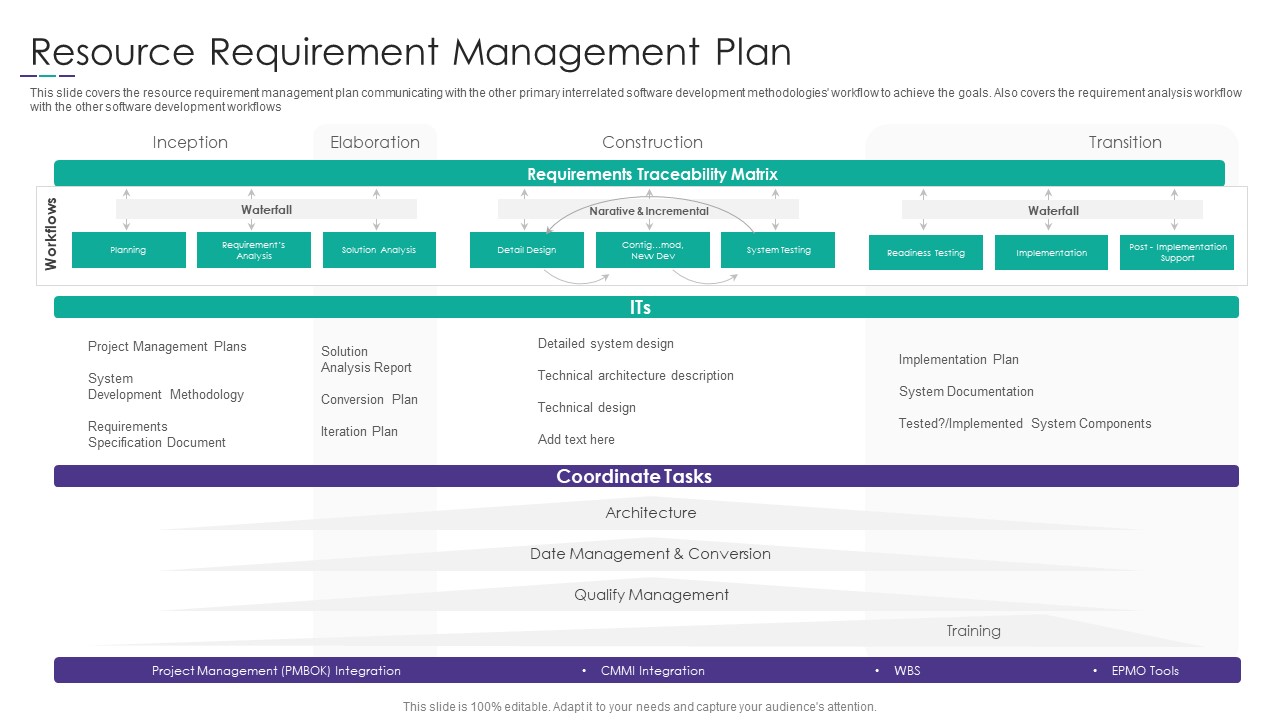This screenshot has height=720, width=1280.
Task: Click the Post-Implementation Support box
Action: click(1177, 253)
